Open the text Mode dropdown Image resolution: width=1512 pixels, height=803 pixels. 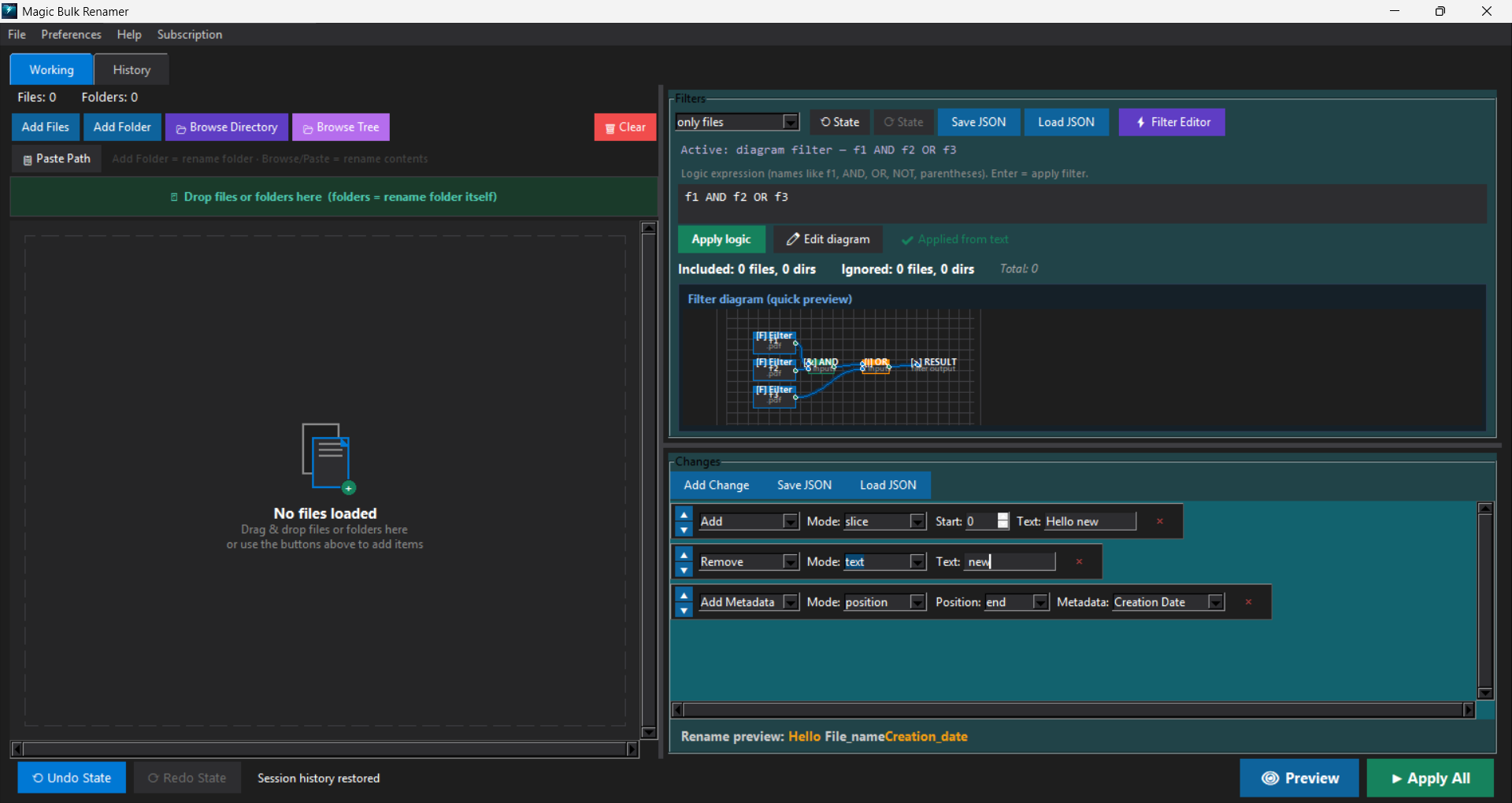[x=917, y=561]
